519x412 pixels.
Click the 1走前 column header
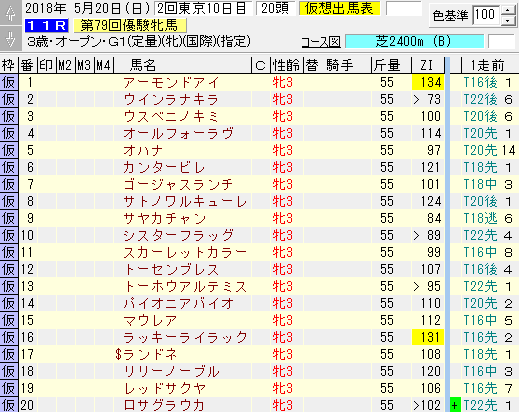tap(487, 65)
